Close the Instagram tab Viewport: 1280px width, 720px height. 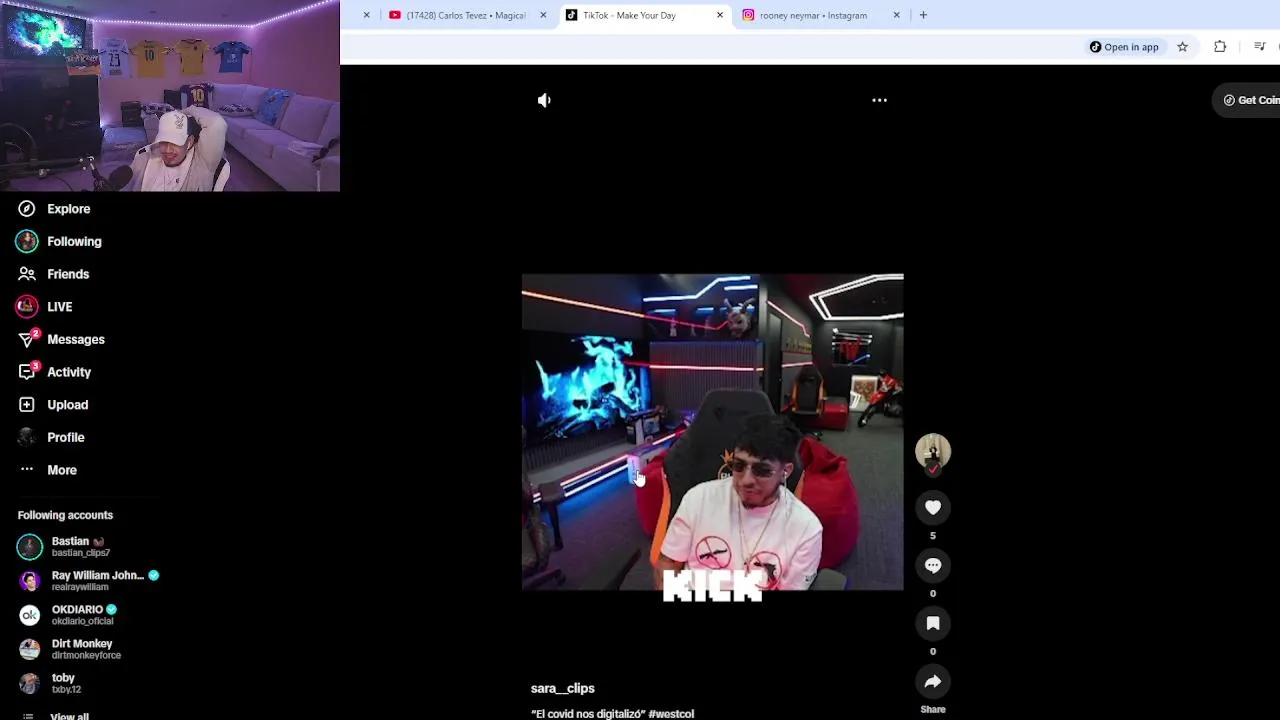(896, 15)
